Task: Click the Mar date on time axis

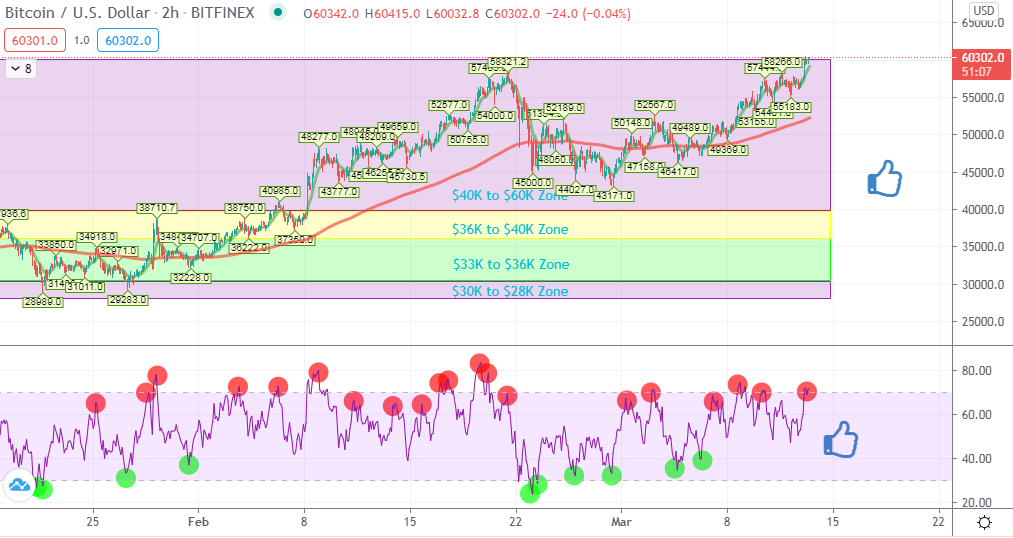Action: coord(621,521)
